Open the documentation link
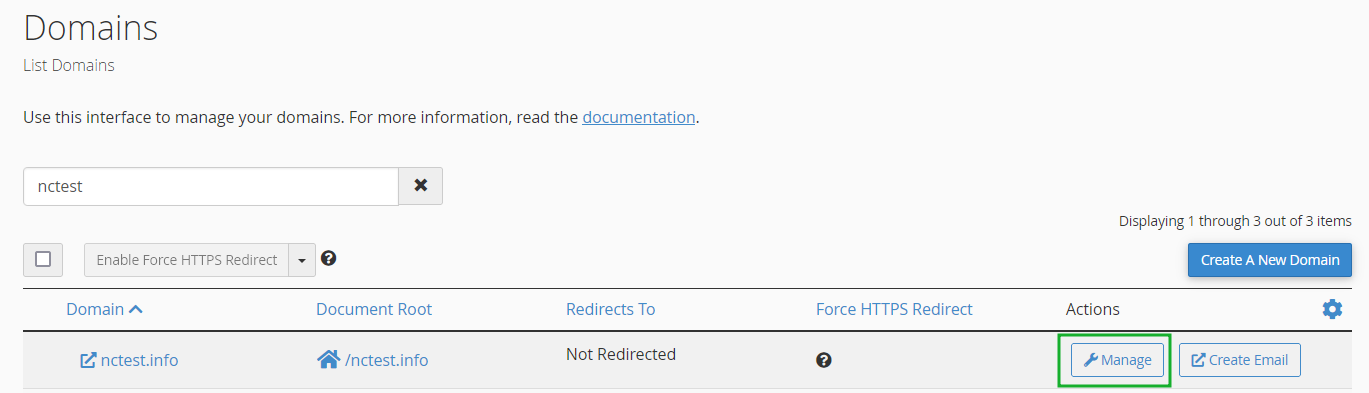Screen dimensions: 1369x393 click(639, 117)
